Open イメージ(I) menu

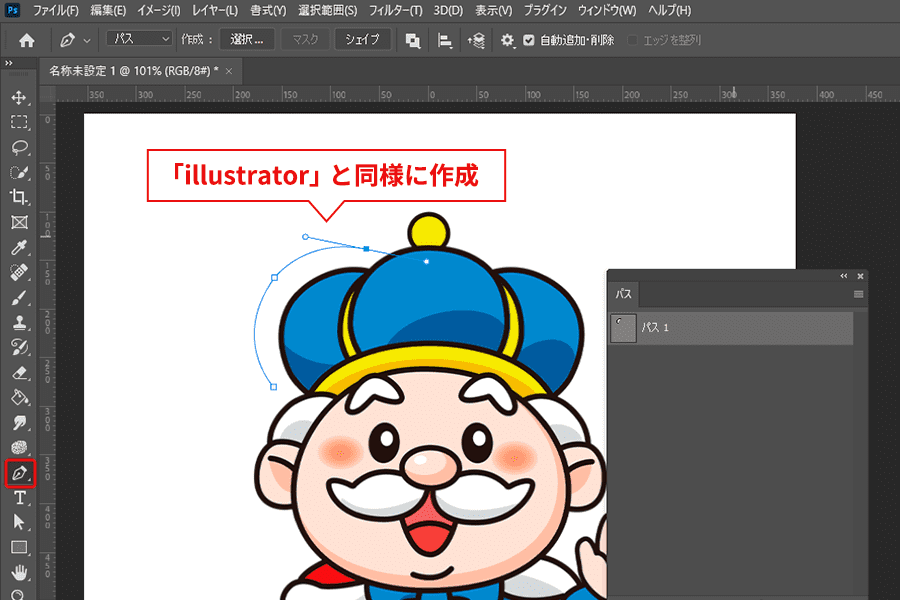tap(158, 10)
